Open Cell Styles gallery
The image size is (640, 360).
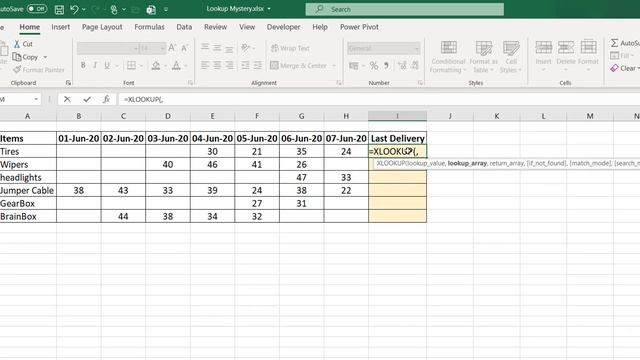tap(511, 57)
